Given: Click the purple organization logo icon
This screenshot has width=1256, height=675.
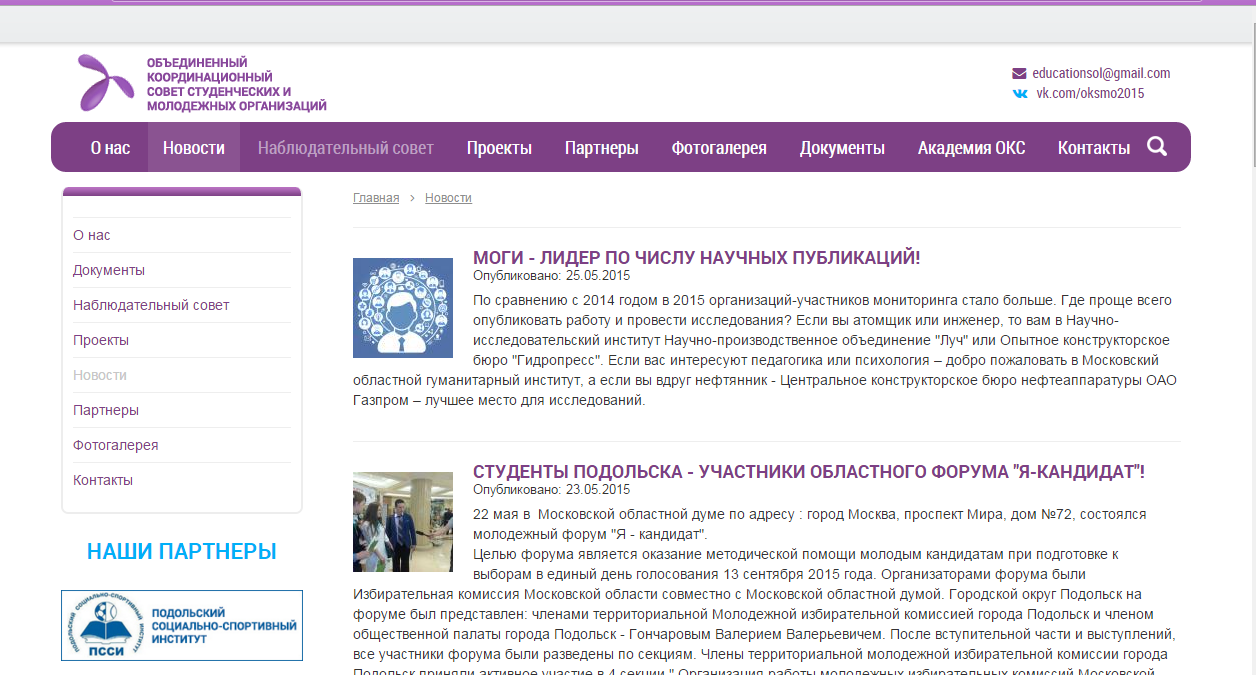Looking at the screenshot, I should pyautogui.click(x=106, y=83).
